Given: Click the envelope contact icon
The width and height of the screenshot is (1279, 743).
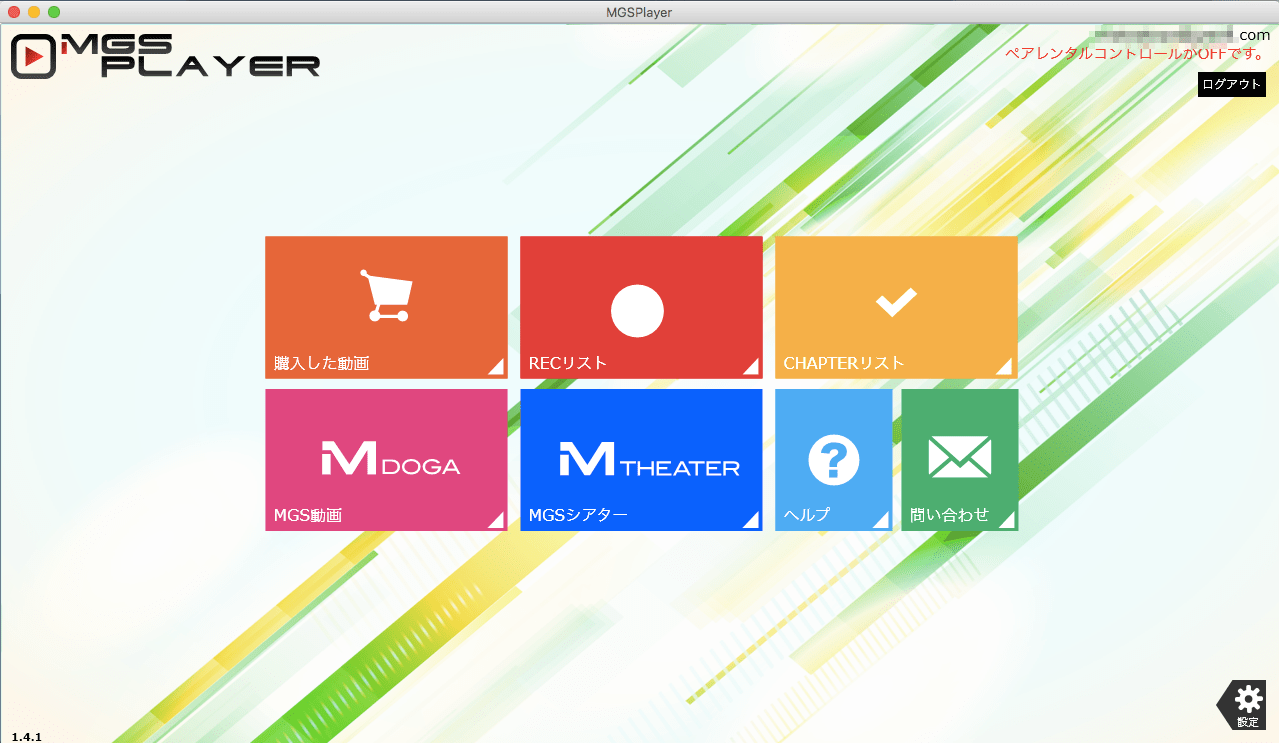Looking at the screenshot, I should point(960,457).
